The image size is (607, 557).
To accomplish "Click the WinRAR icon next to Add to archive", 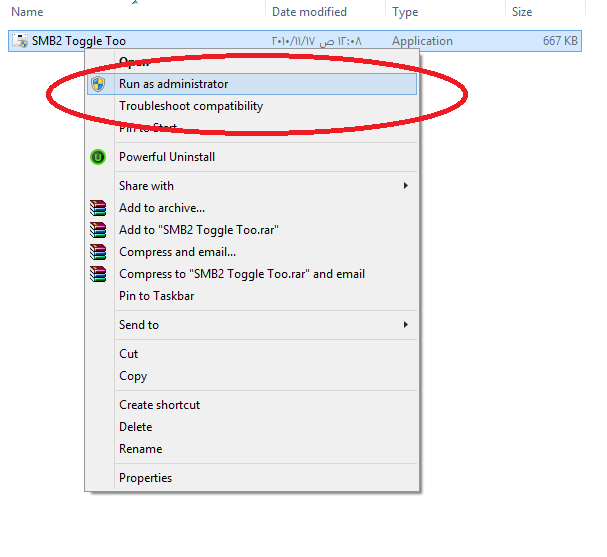I will click(x=97, y=208).
